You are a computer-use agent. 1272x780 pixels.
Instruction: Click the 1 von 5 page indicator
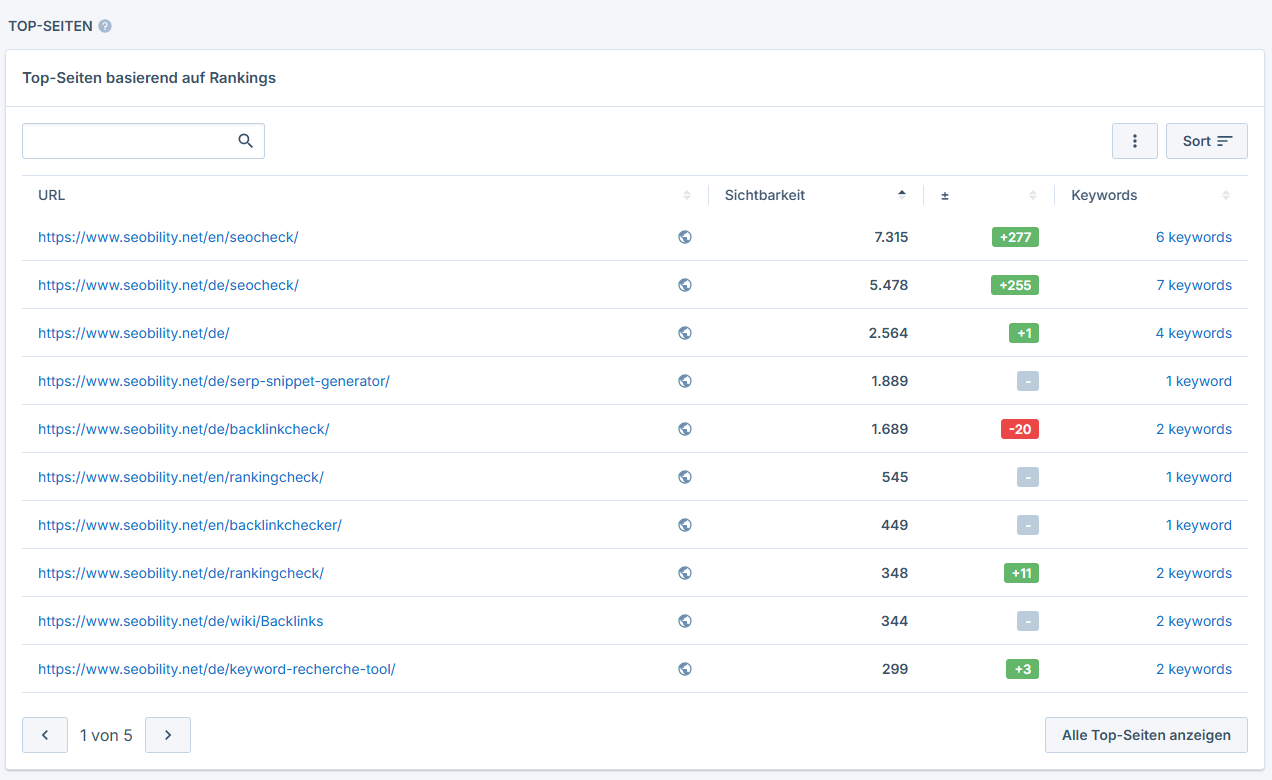click(106, 735)
